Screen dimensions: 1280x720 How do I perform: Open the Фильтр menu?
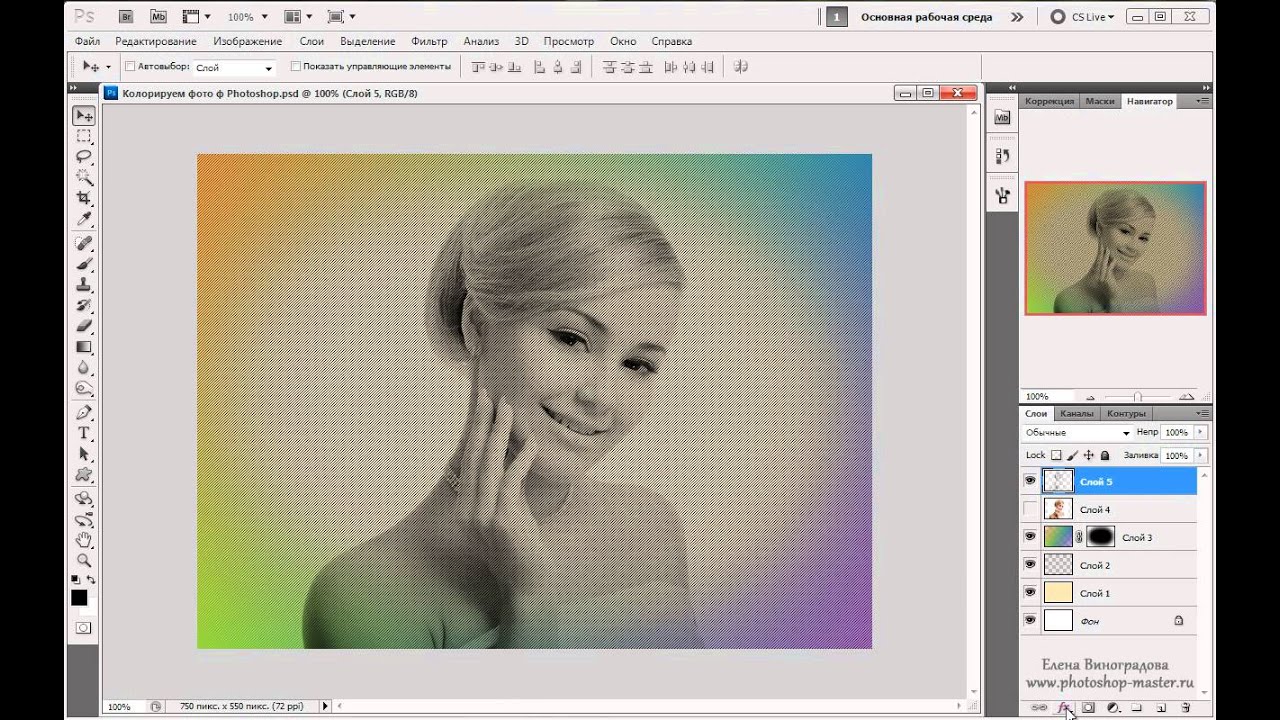429,41
